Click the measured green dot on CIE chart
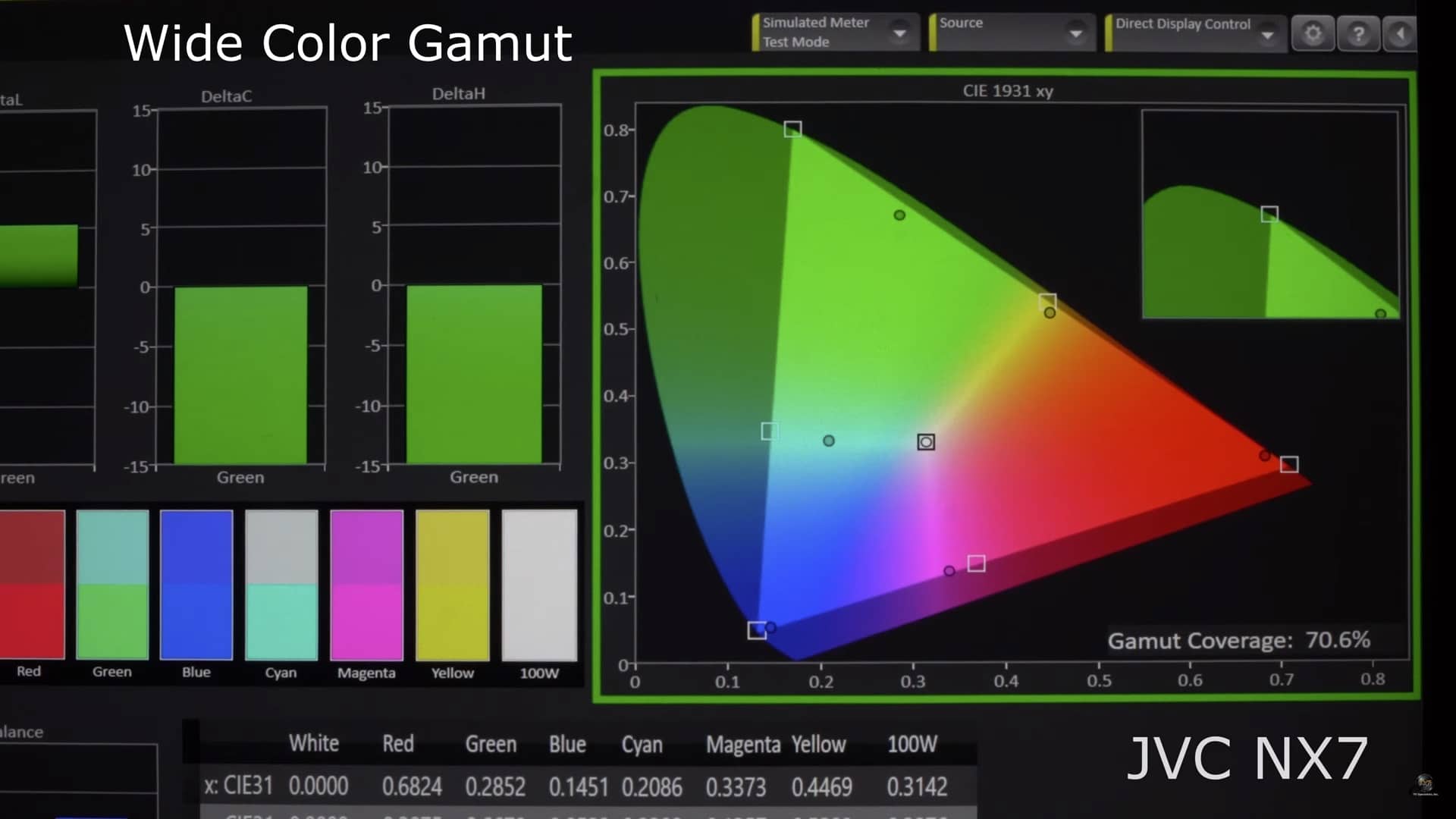 point(899,215)
